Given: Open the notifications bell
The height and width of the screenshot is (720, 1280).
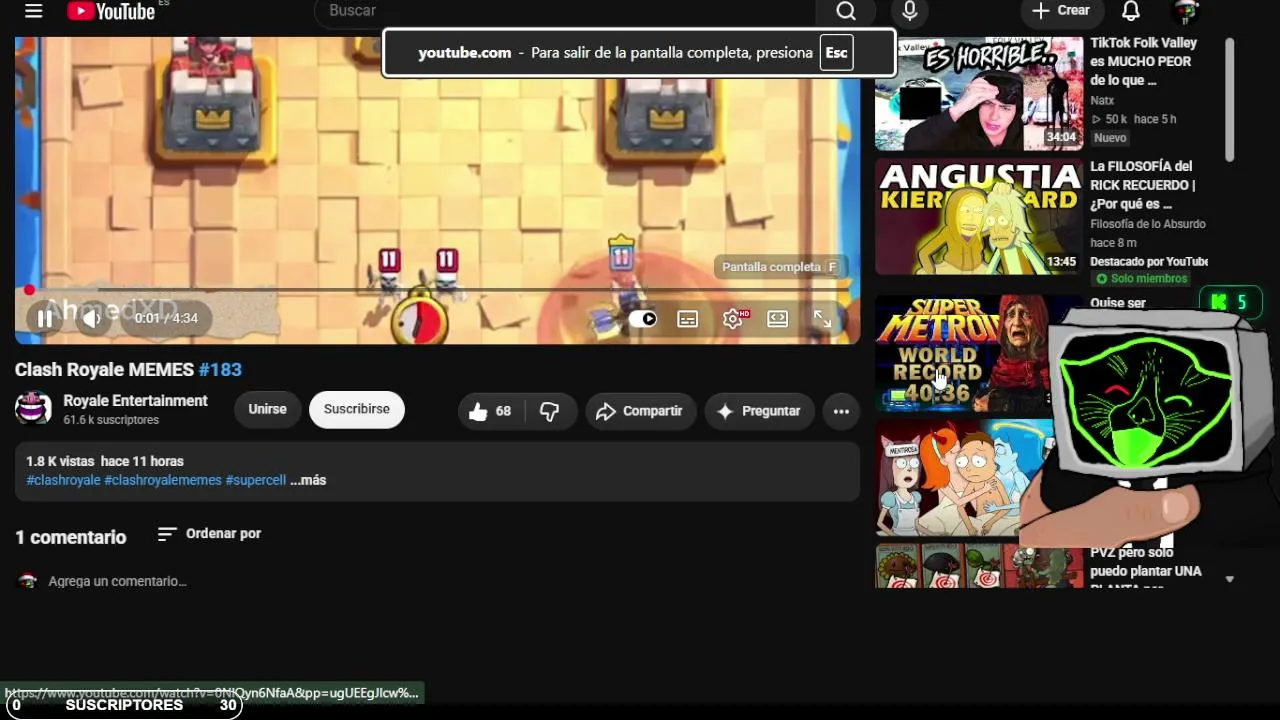Looking at the screenshot, I should 1131,11.
